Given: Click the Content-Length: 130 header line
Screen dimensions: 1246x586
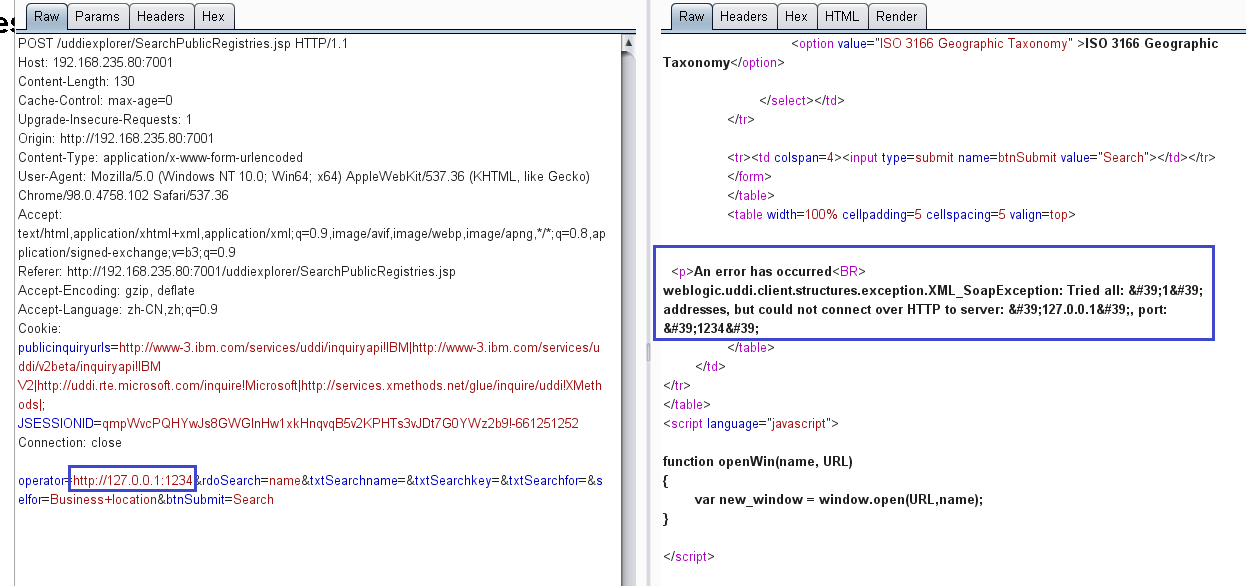Looking at the screenshot, I should [76, 82].
